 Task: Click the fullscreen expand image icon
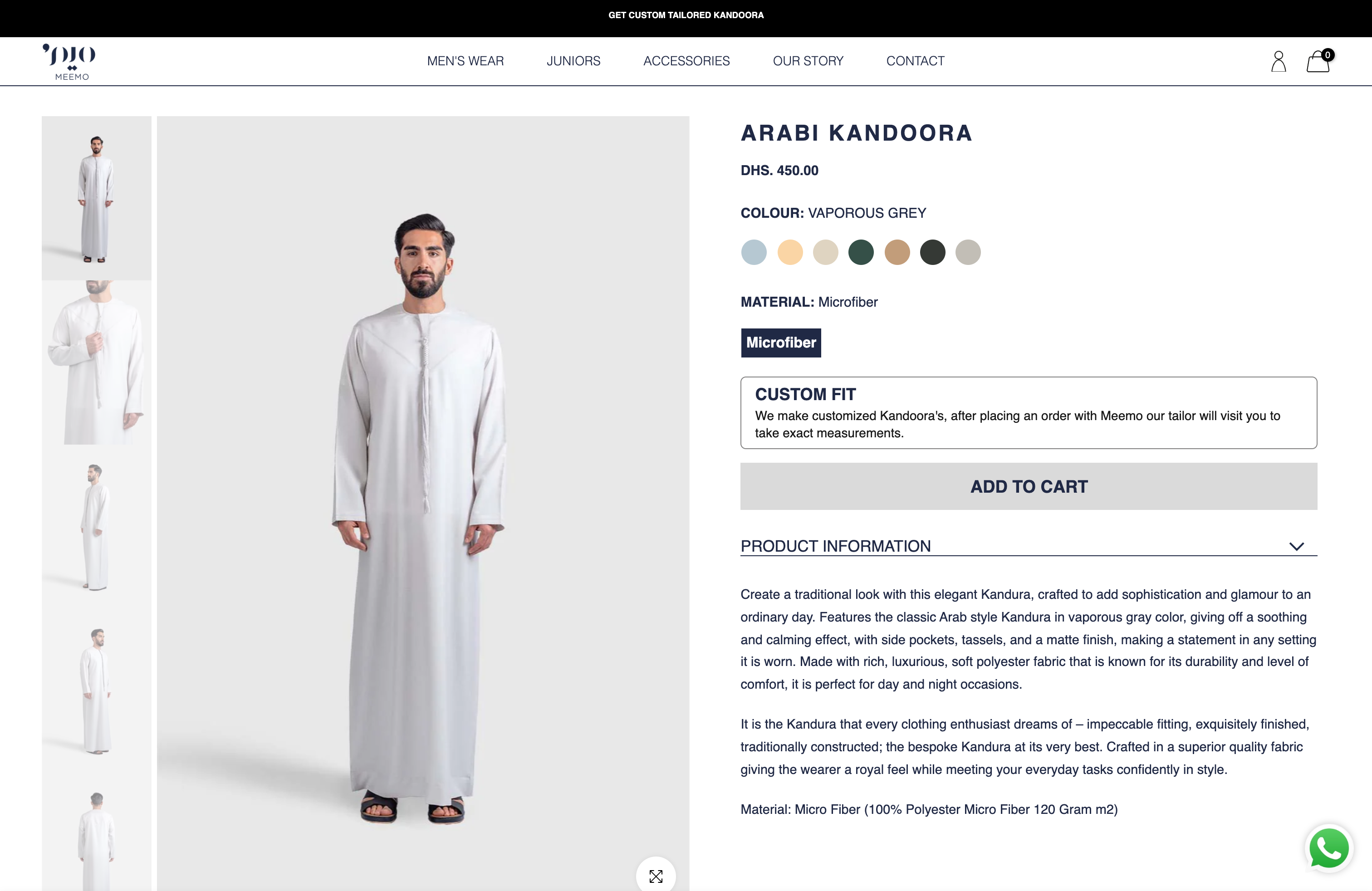tap(656, 876)
